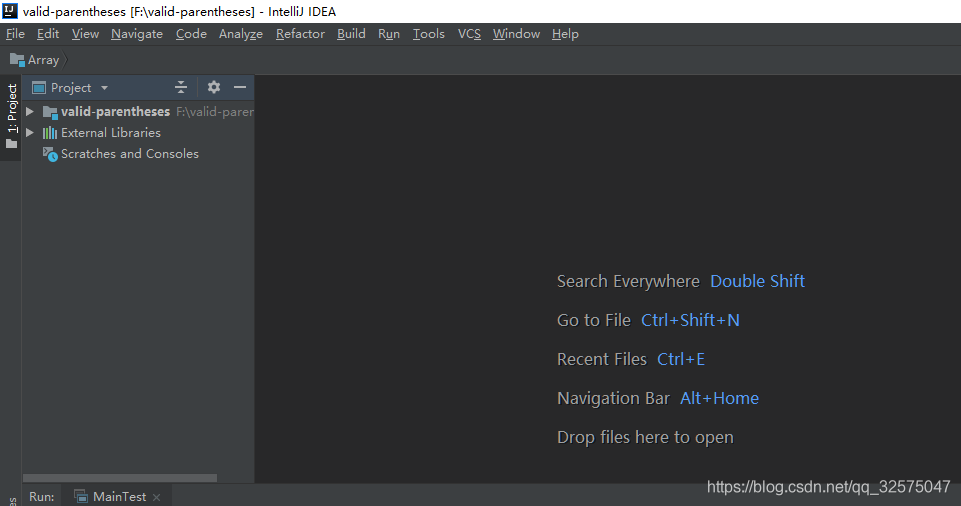Click the Ctrl+E shortcut text
The width and height of the screenshot is (961, 506).
[x=681, y=359]
